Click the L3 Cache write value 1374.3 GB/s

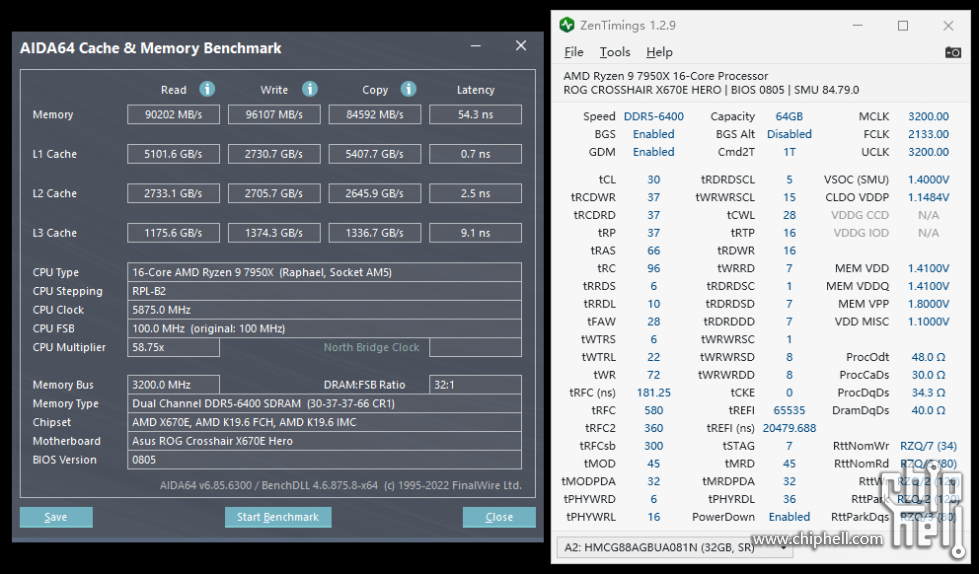click(274, 232)
